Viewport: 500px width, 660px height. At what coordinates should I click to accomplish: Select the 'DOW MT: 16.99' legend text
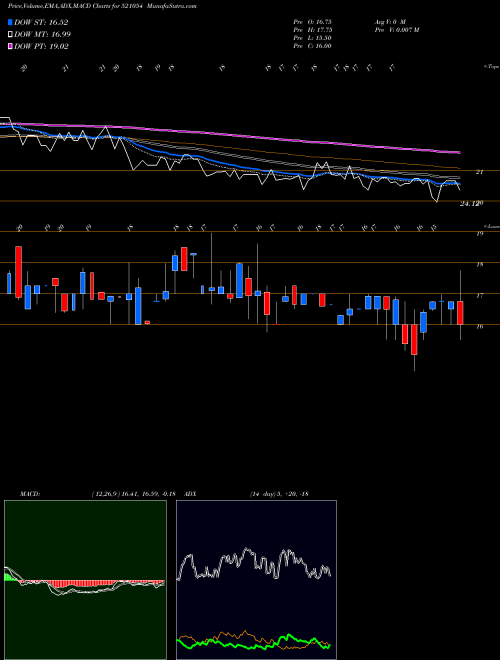pos(42,35)
